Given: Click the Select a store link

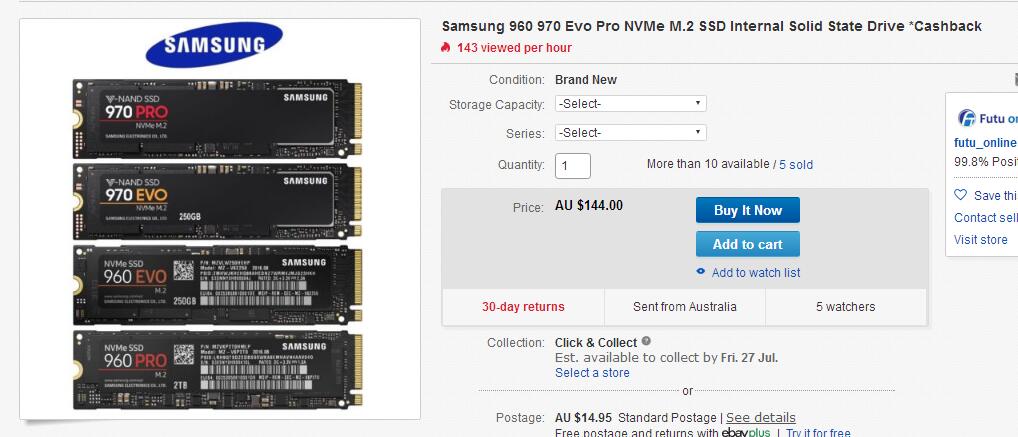Looking at the screenshot, I should pyautogui.click(x=592, y=373).
